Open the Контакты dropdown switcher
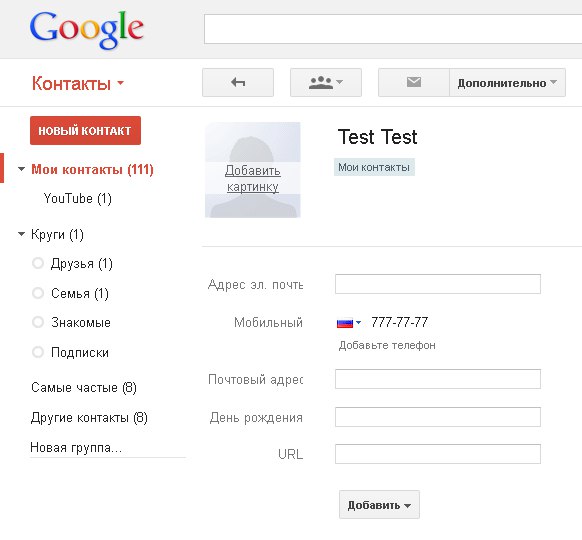Image resolution: width=582 pixels, height=540 pixels. click(78, 83)
